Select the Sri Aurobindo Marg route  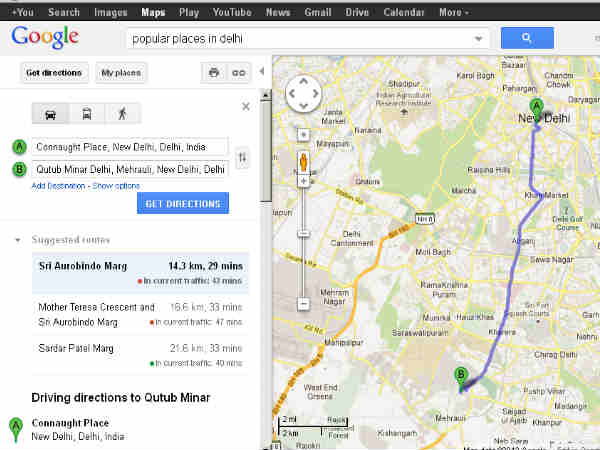tap(140, 273)
